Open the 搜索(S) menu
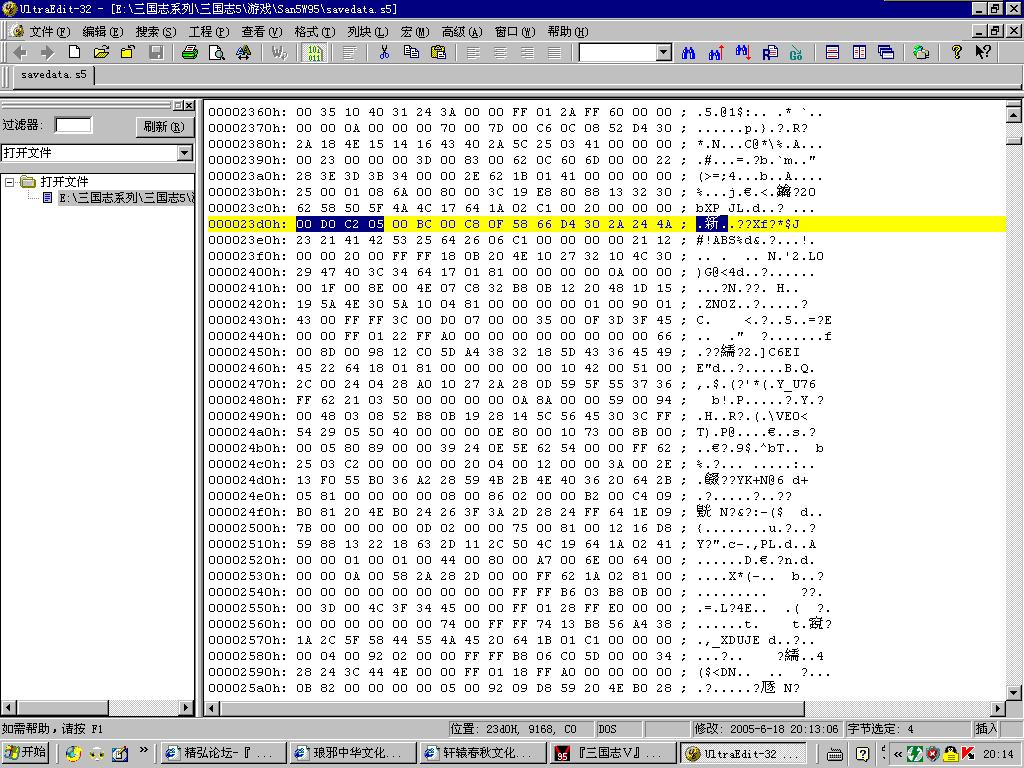 pyautogui.click(x=155, y=32)
